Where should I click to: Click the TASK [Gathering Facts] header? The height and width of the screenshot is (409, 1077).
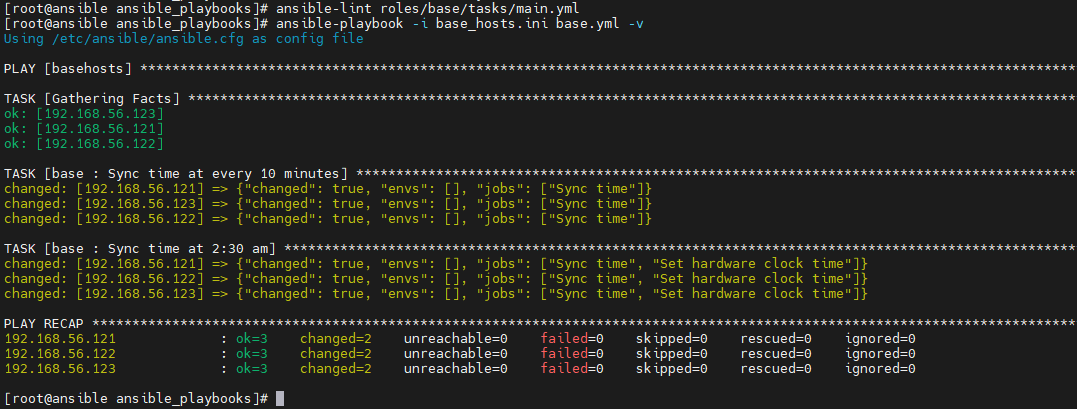(x=540, y=99)
